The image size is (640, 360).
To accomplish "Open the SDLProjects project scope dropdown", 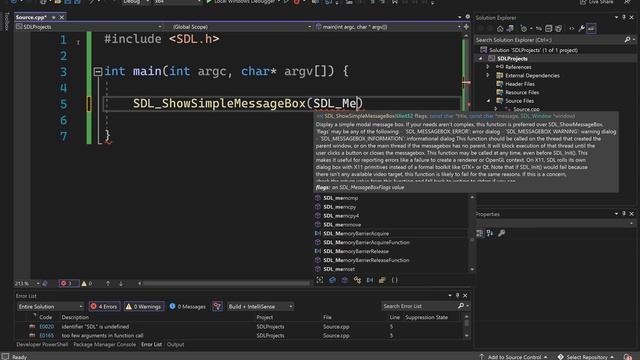I will pos(89,27).
